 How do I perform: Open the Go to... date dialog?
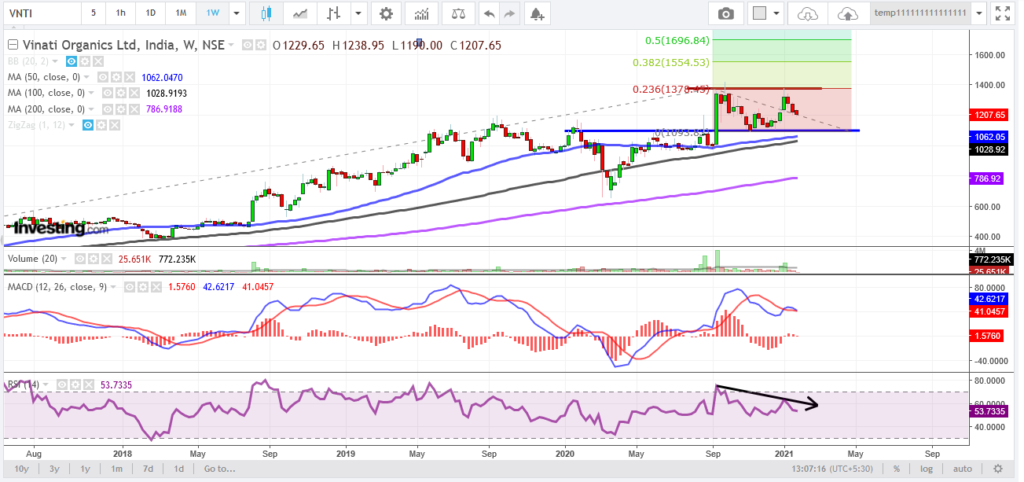219,468
